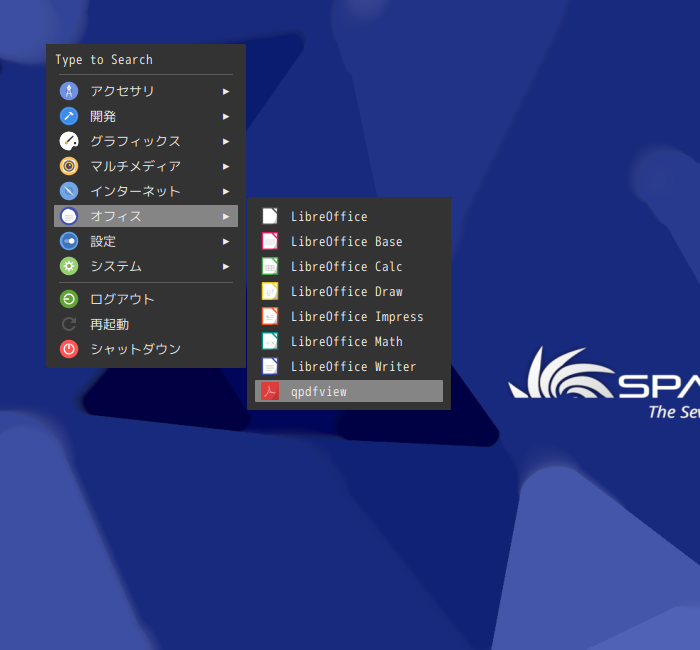The image size is (700, 650).
Task: Open the インターネット menu entry
Action: point(146,191)
